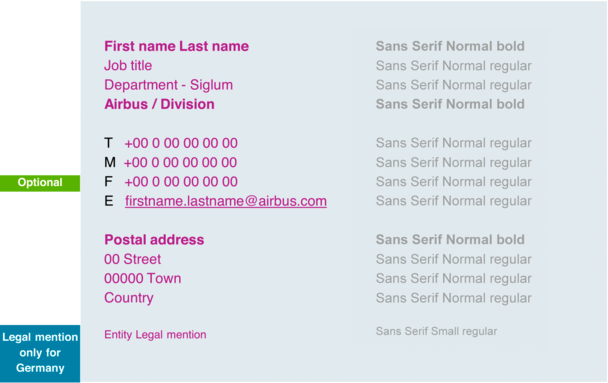This screenshot has width=608, height=383.
Task: Open the firstname.lastname@airbus.com email link
Action: click(x=226, y=201)
